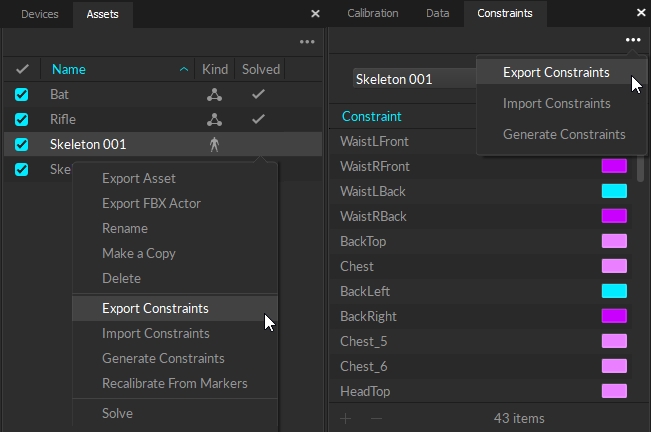Click the cyan color swatch for WaistLBack

pyautogui.click(x=613, y=191)
